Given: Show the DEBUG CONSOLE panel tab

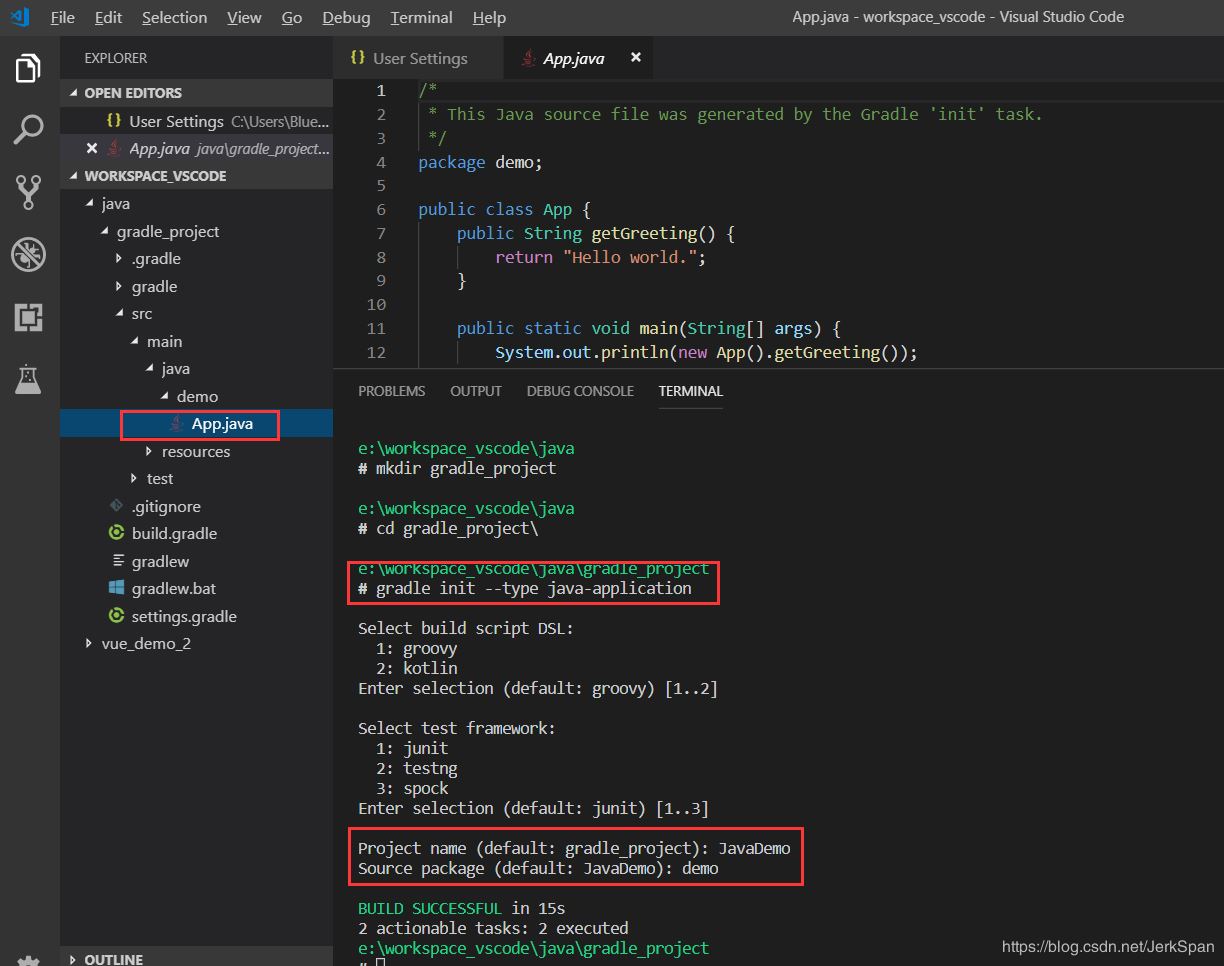Looking at the screenshot, I should (x=580, y=391).
